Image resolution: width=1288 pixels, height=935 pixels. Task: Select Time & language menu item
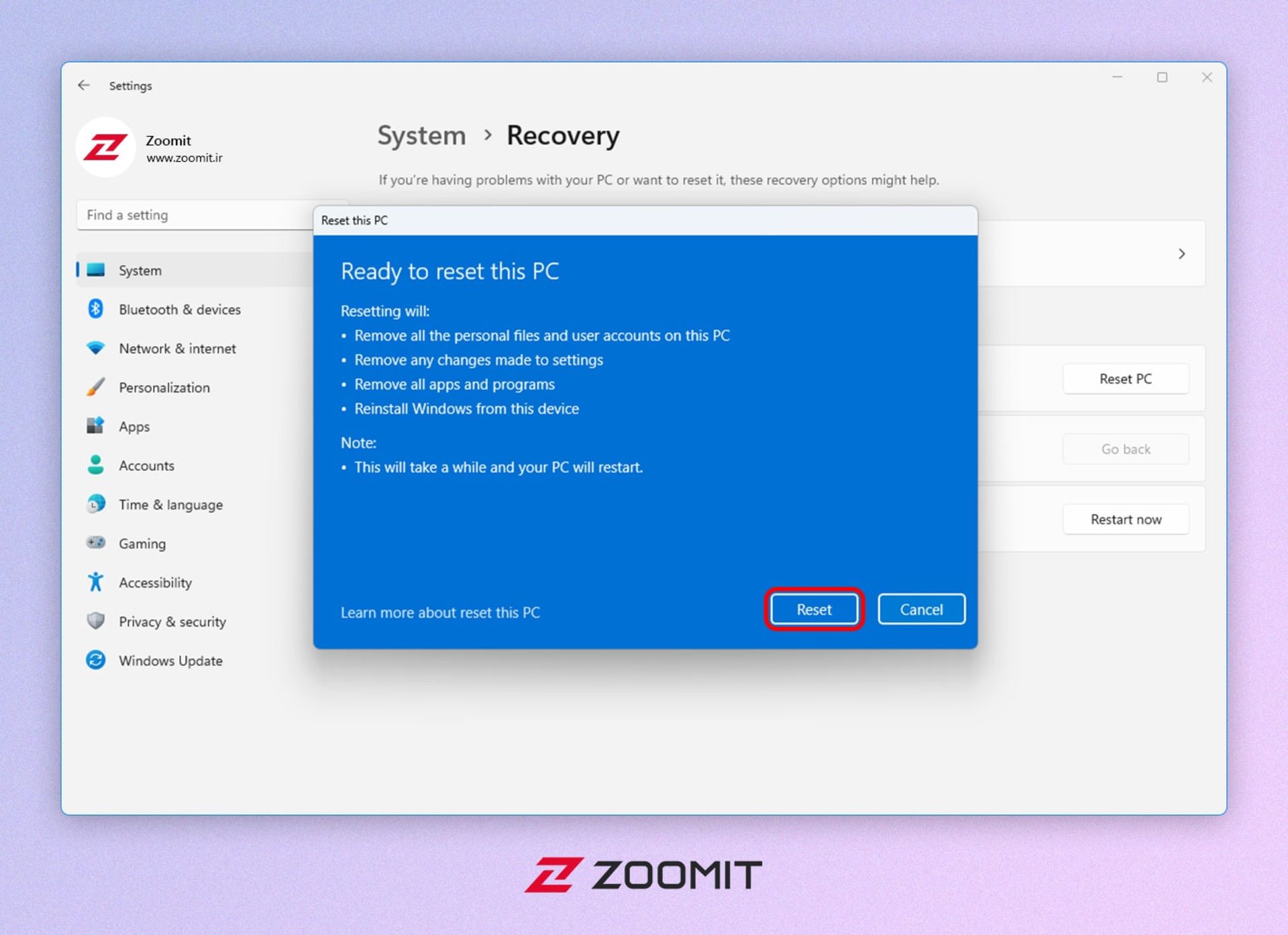coord(170,504)
